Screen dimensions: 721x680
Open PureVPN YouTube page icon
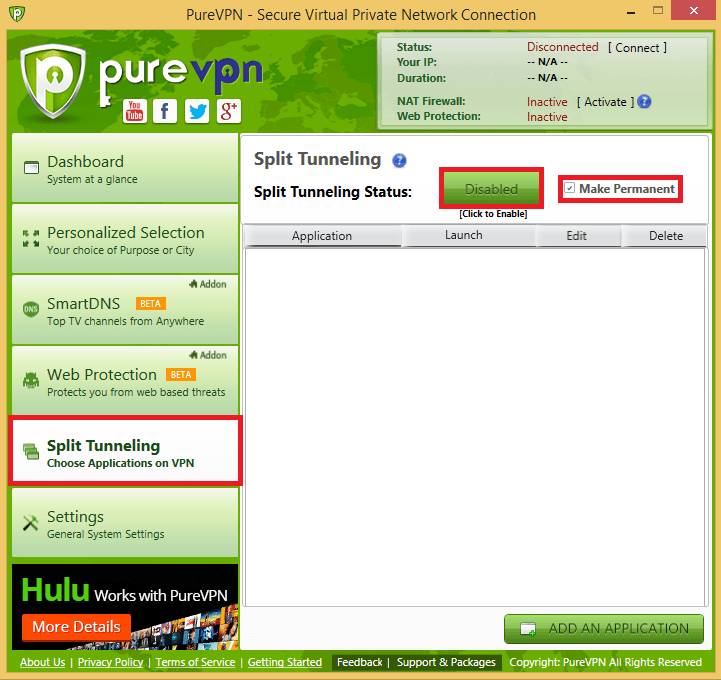click(x=135, y=111)
